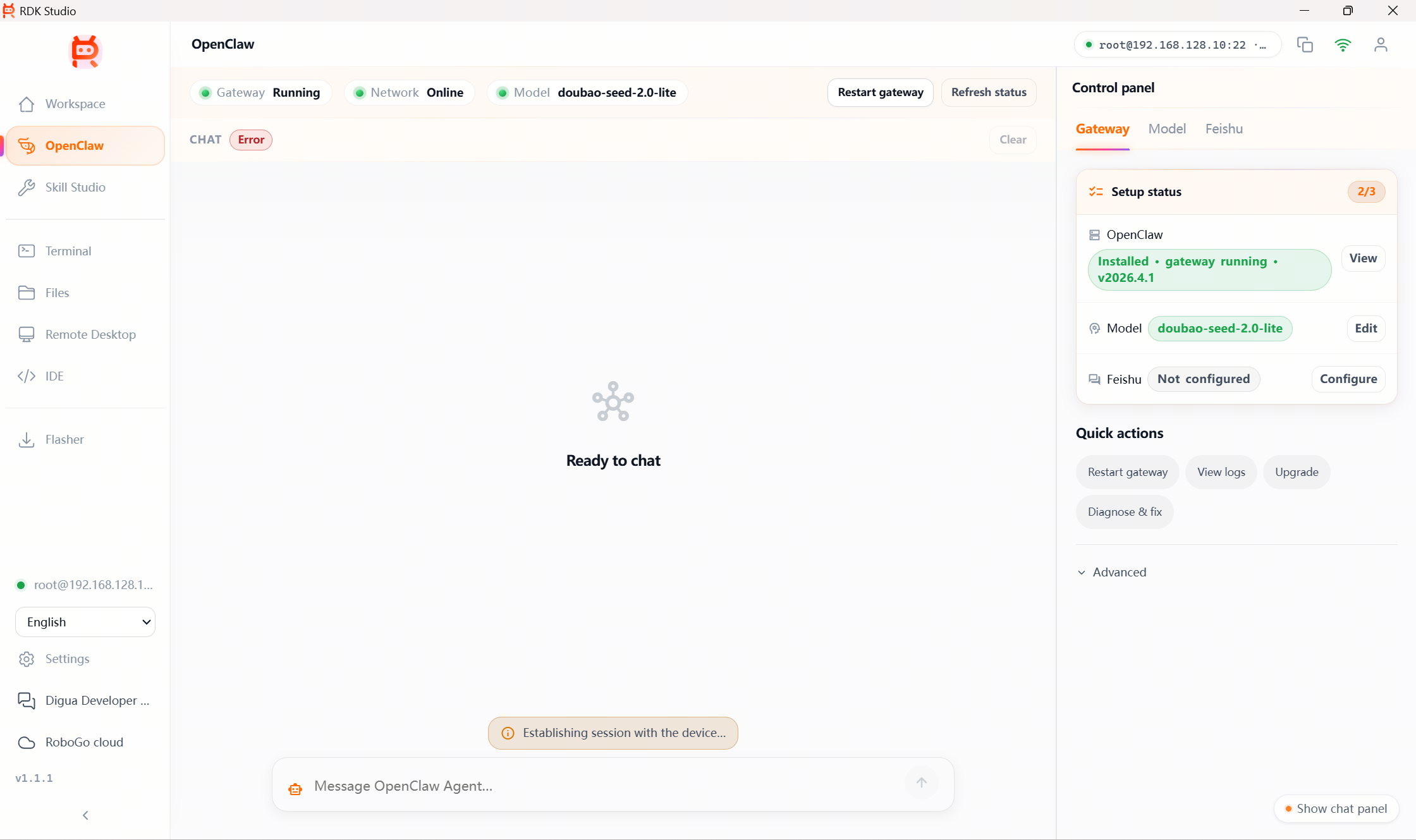Click the sidebar root@192.168.128.1... connection status
Image resolution: width=1416 pixels, height=840 pixels.
(85, 585)
